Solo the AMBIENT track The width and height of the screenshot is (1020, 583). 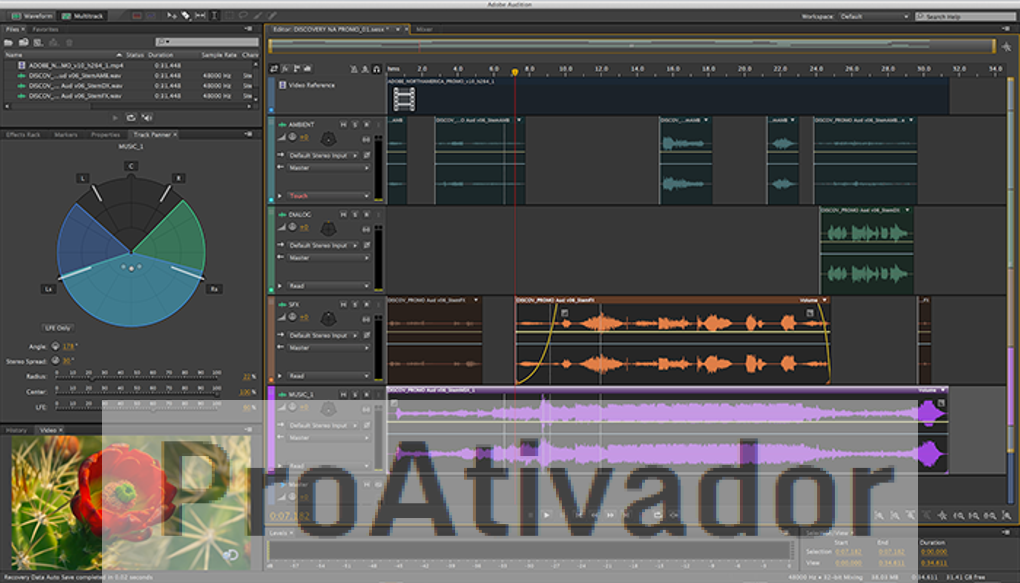[355, 125]
